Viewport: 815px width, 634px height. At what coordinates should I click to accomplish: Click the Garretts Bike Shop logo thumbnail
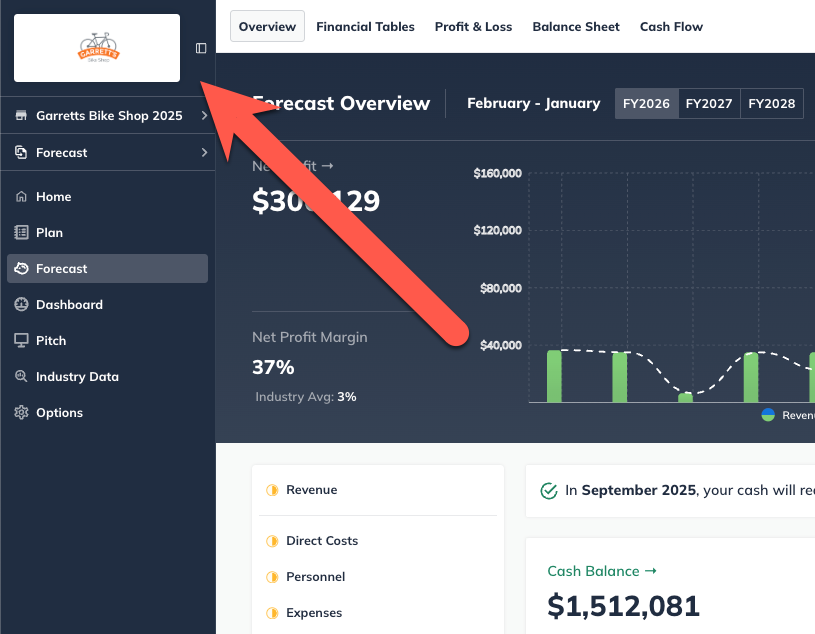(x=97, y=48)
